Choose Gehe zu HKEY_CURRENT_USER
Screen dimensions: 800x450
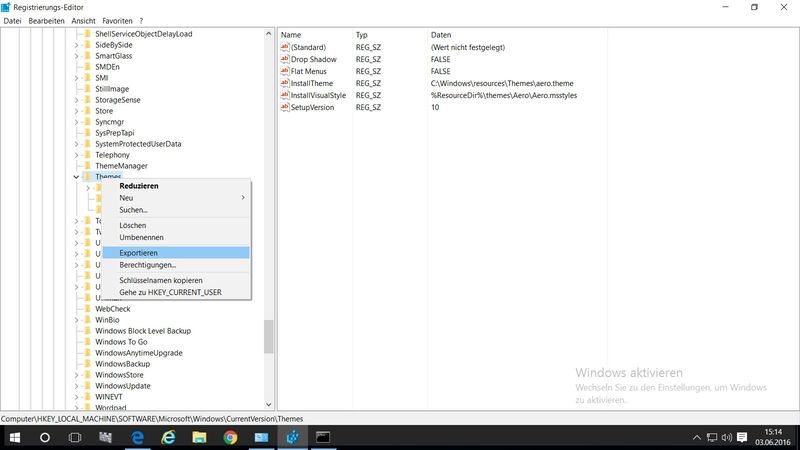coord(176,292)
